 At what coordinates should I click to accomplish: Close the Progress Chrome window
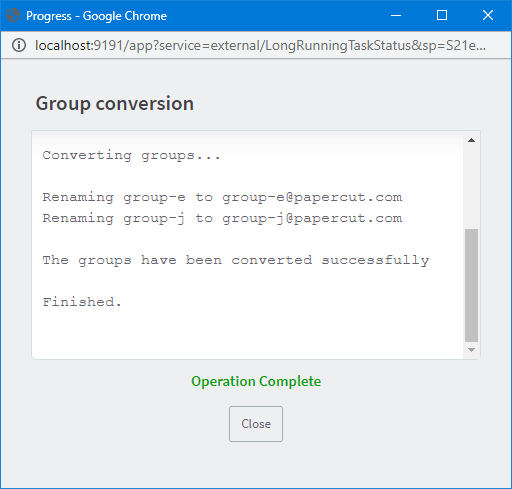coord(488,15)
